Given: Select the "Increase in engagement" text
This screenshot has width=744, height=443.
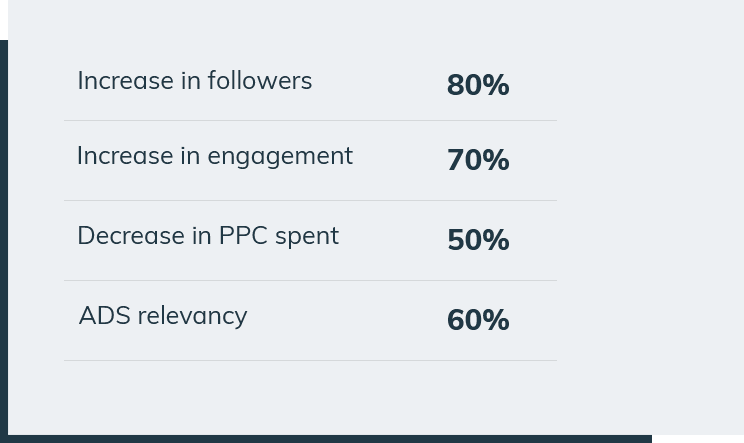Looking at the screenshot, I should [x=215, y=157].
